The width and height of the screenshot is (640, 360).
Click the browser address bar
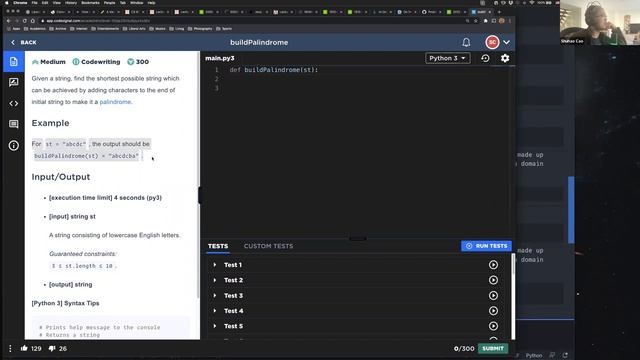[x=253, y=21]
